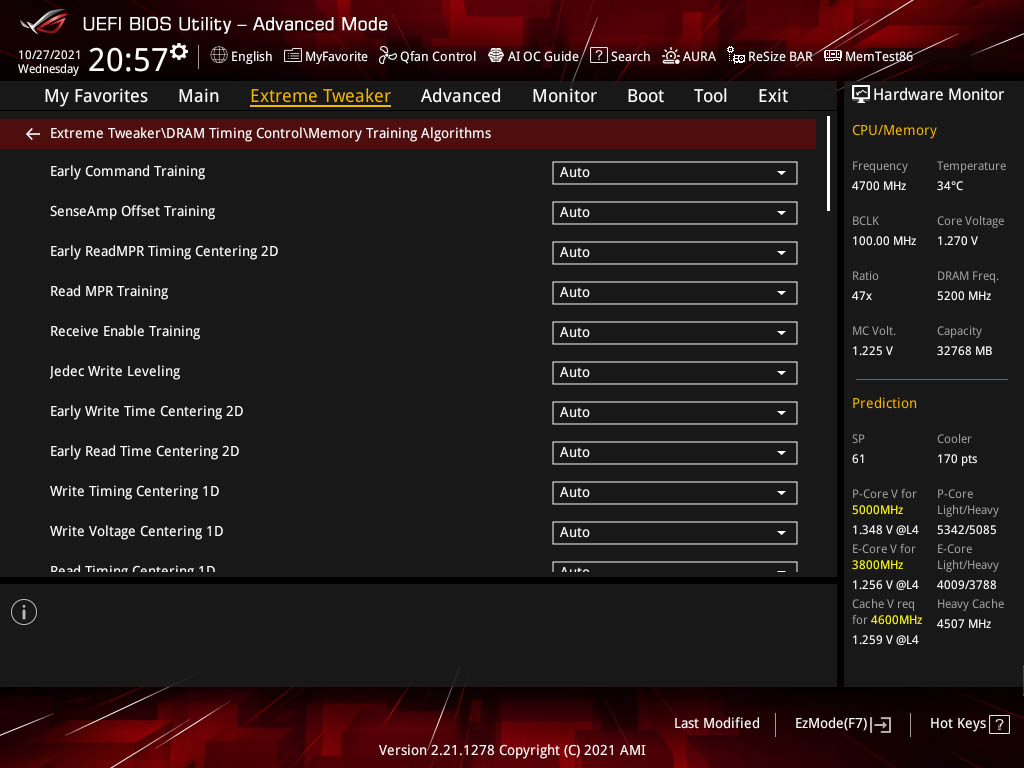The width and height of the screenshot is (1024, 768).
Task: Click the 1.270 V Core Voltage value
Action: click(x=957, y=241)
